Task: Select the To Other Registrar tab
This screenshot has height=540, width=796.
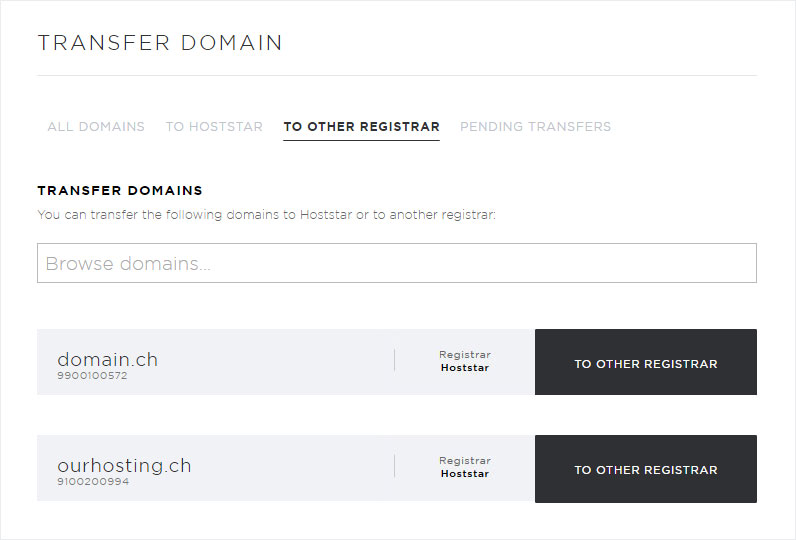Action: coord(361,126)
